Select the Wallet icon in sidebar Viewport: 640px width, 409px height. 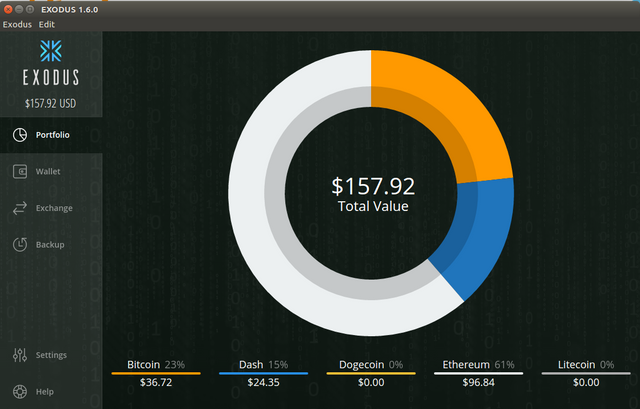pyautogui.click(x=20, y=171)
